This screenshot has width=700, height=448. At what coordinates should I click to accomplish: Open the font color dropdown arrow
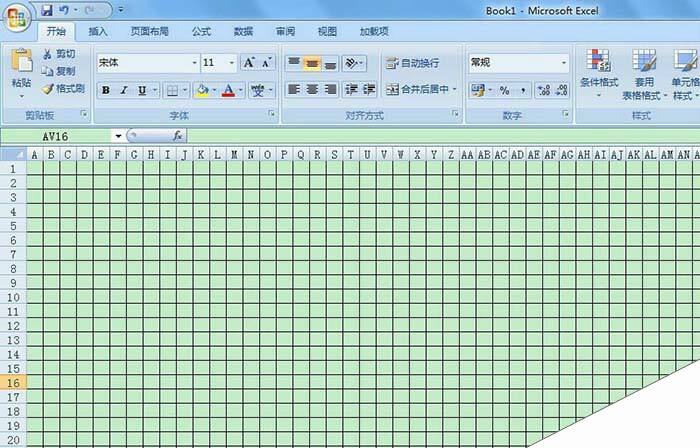pyautogui.click(x=241, y=91)
